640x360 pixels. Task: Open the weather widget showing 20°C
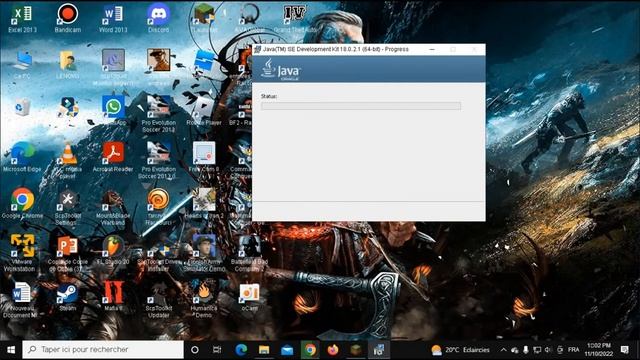click(460, 350)
